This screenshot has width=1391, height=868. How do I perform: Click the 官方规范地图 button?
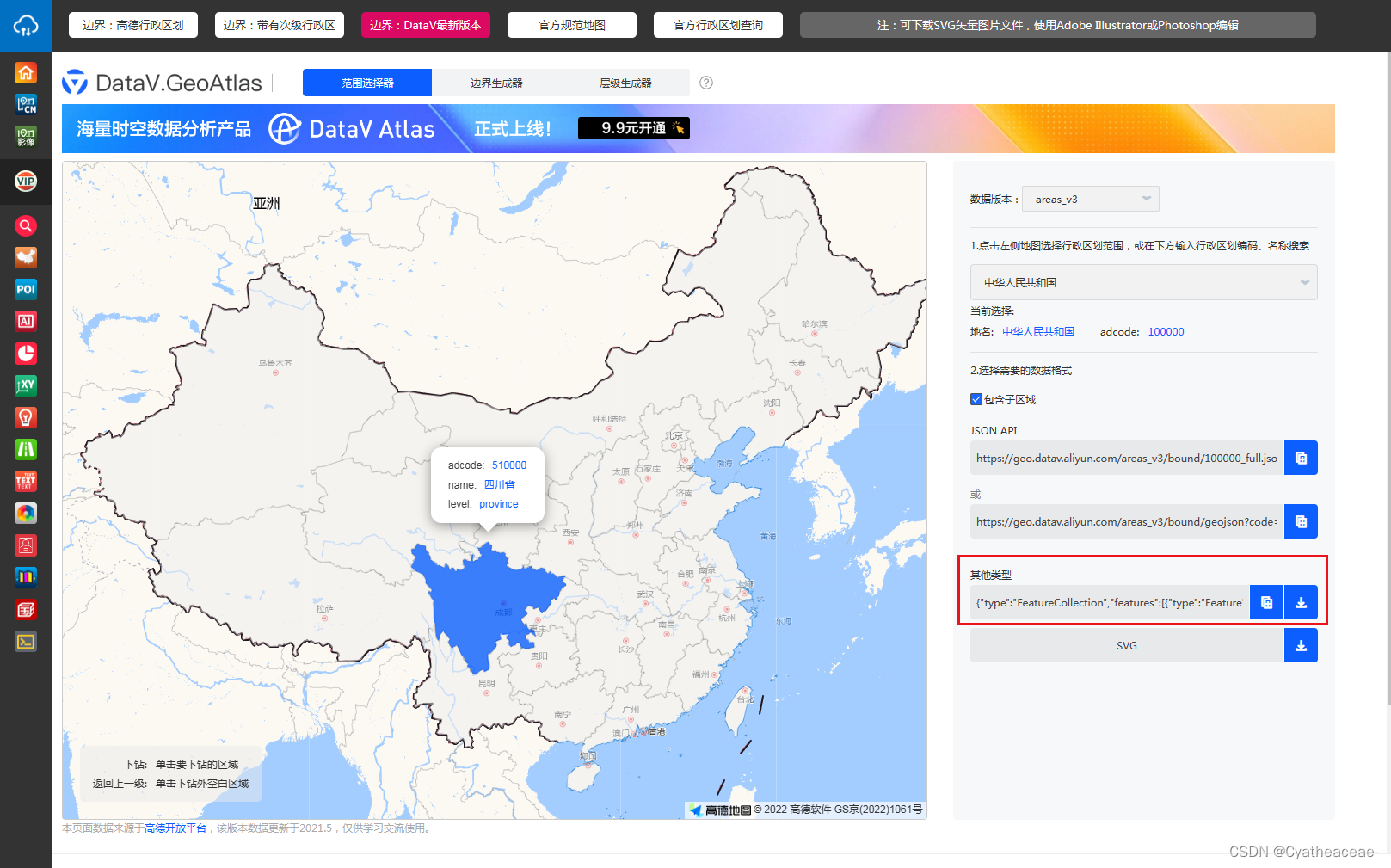click(x=572, y=25)
